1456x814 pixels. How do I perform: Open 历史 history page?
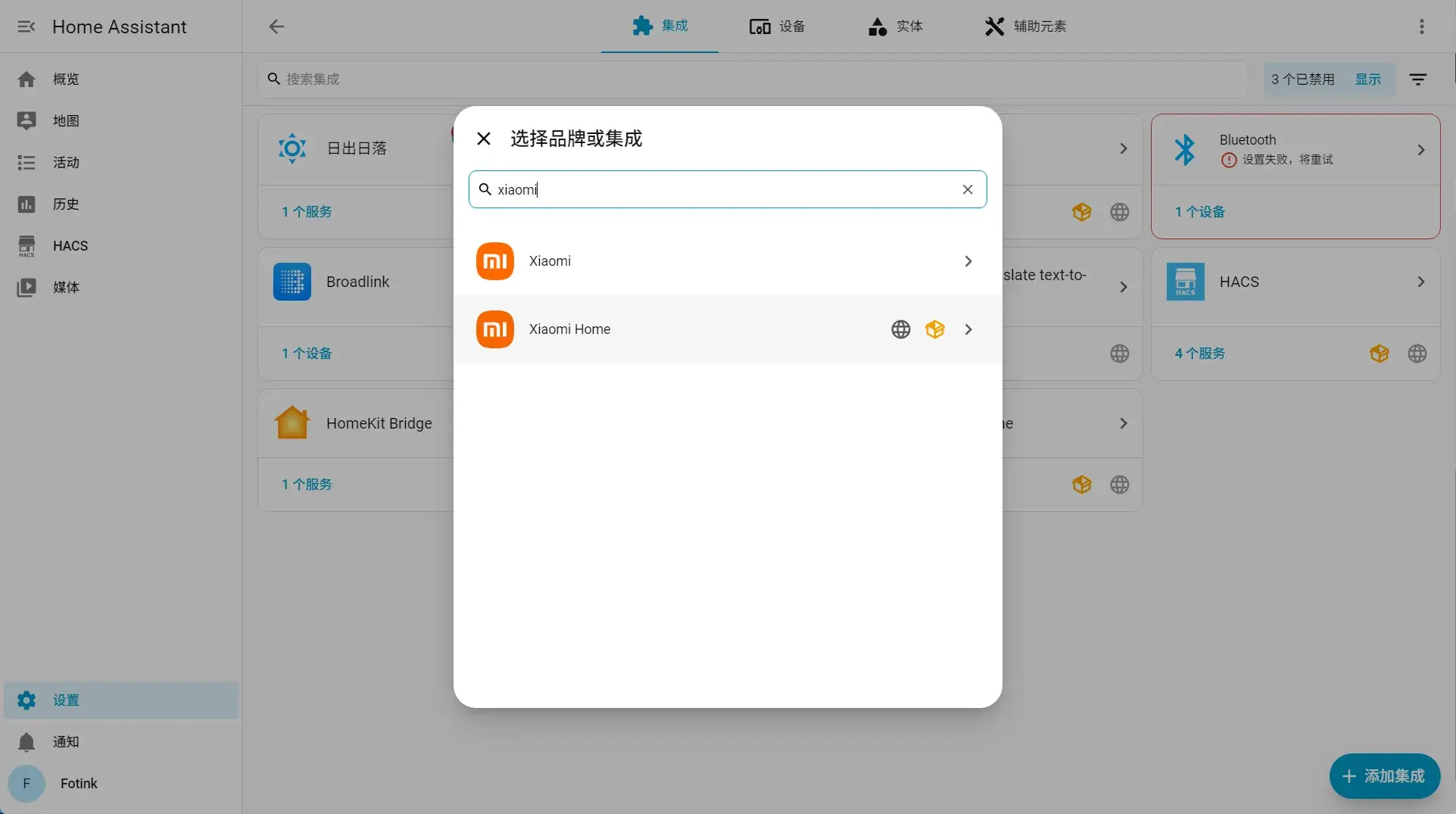121,204
